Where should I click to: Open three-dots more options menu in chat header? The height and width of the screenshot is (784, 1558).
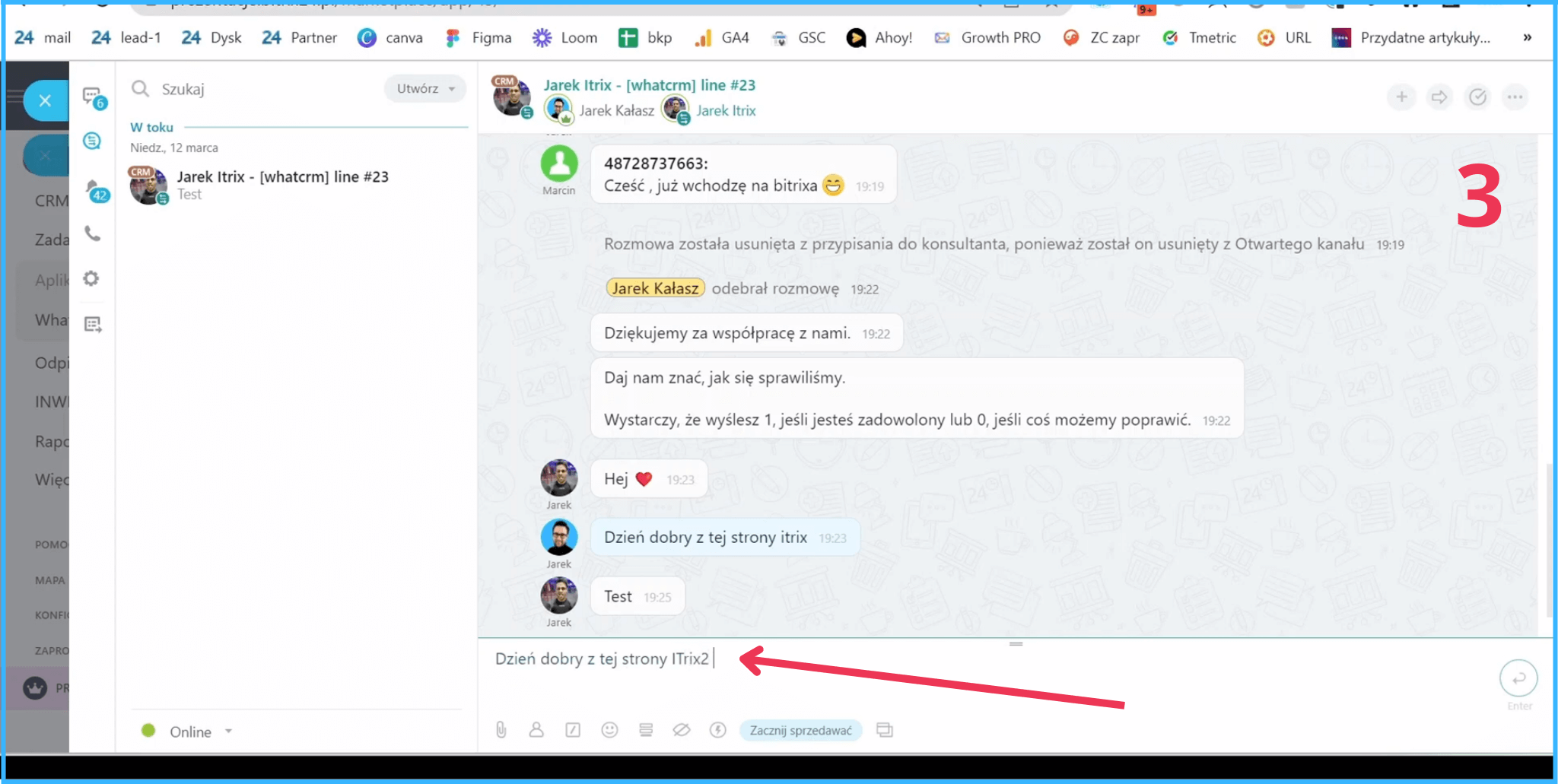point(1515,97)
